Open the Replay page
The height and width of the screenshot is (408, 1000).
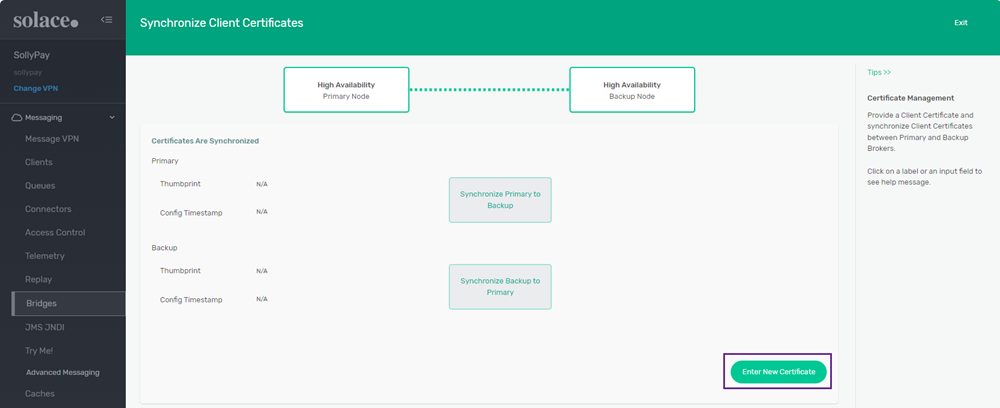39,280
